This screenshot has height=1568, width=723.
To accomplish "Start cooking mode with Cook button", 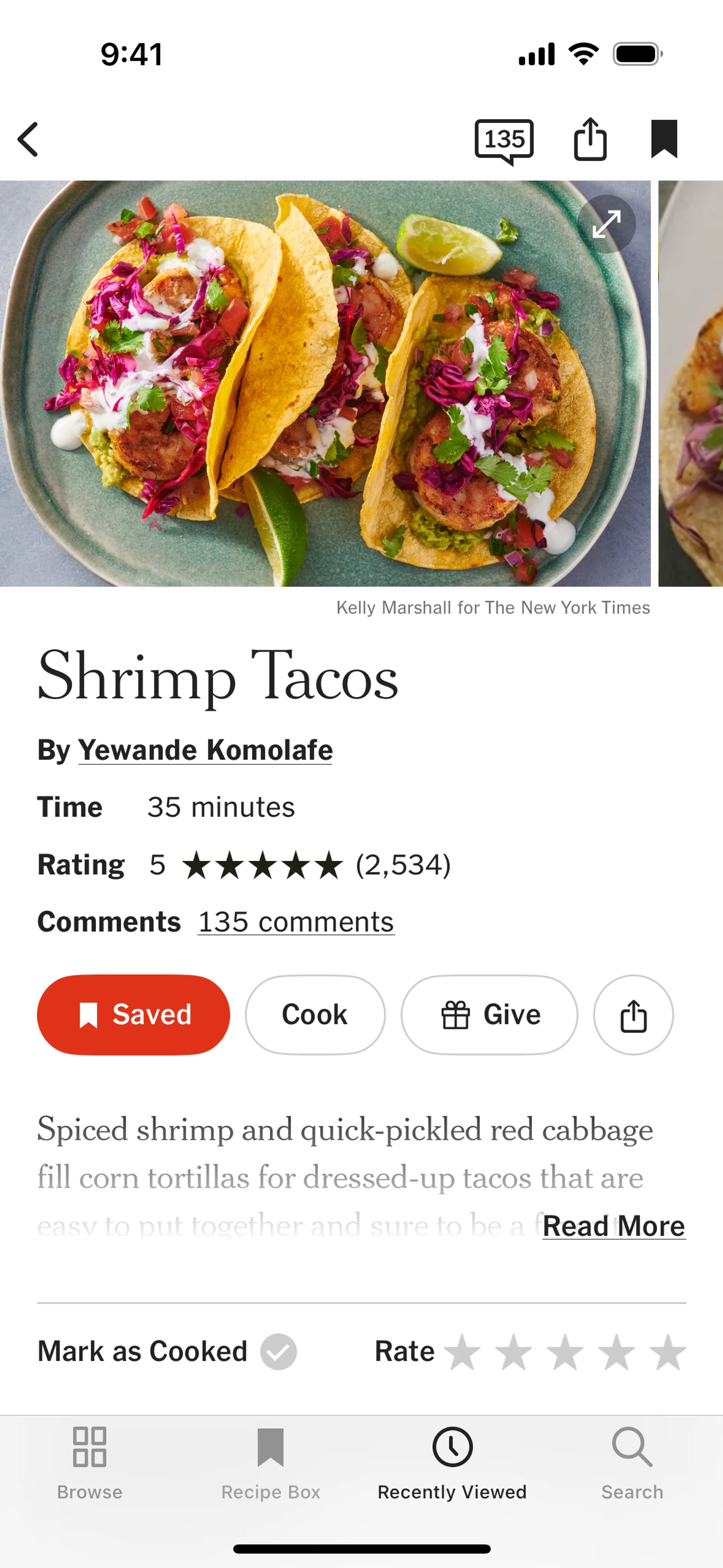I will pos(315,1015).
